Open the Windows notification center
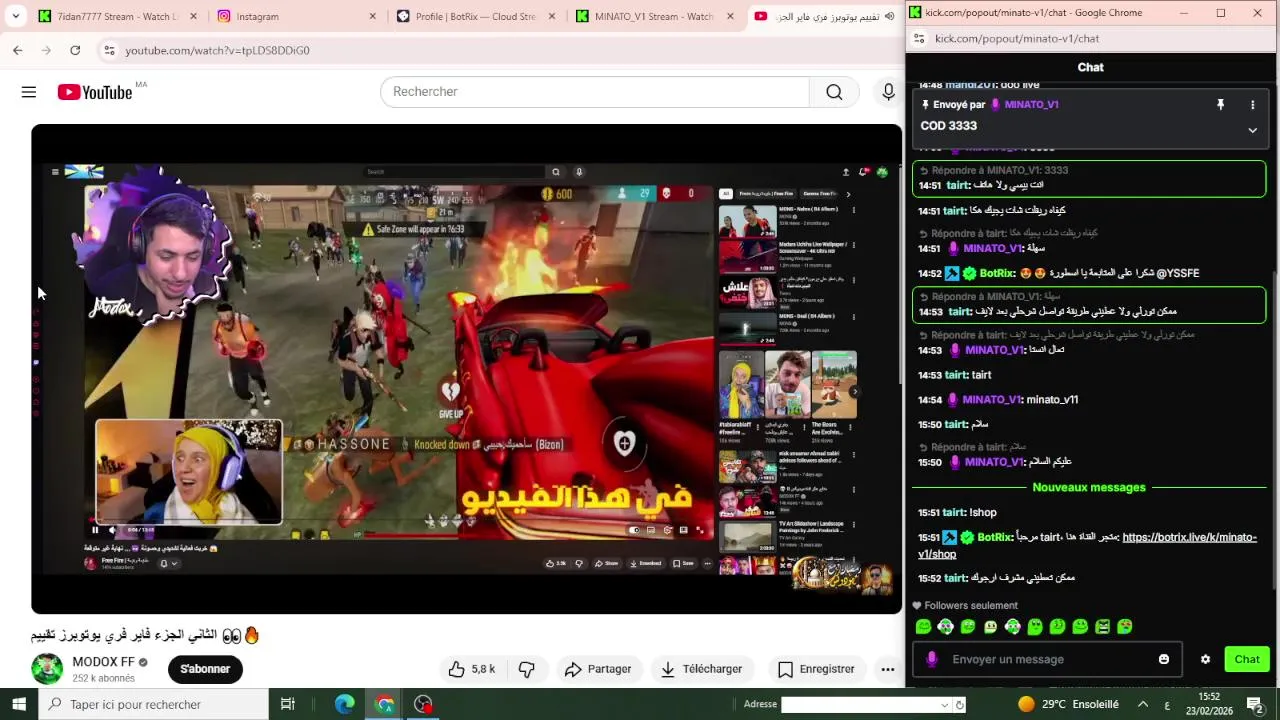This screenshot has height=720, width=1280. 1254,704
